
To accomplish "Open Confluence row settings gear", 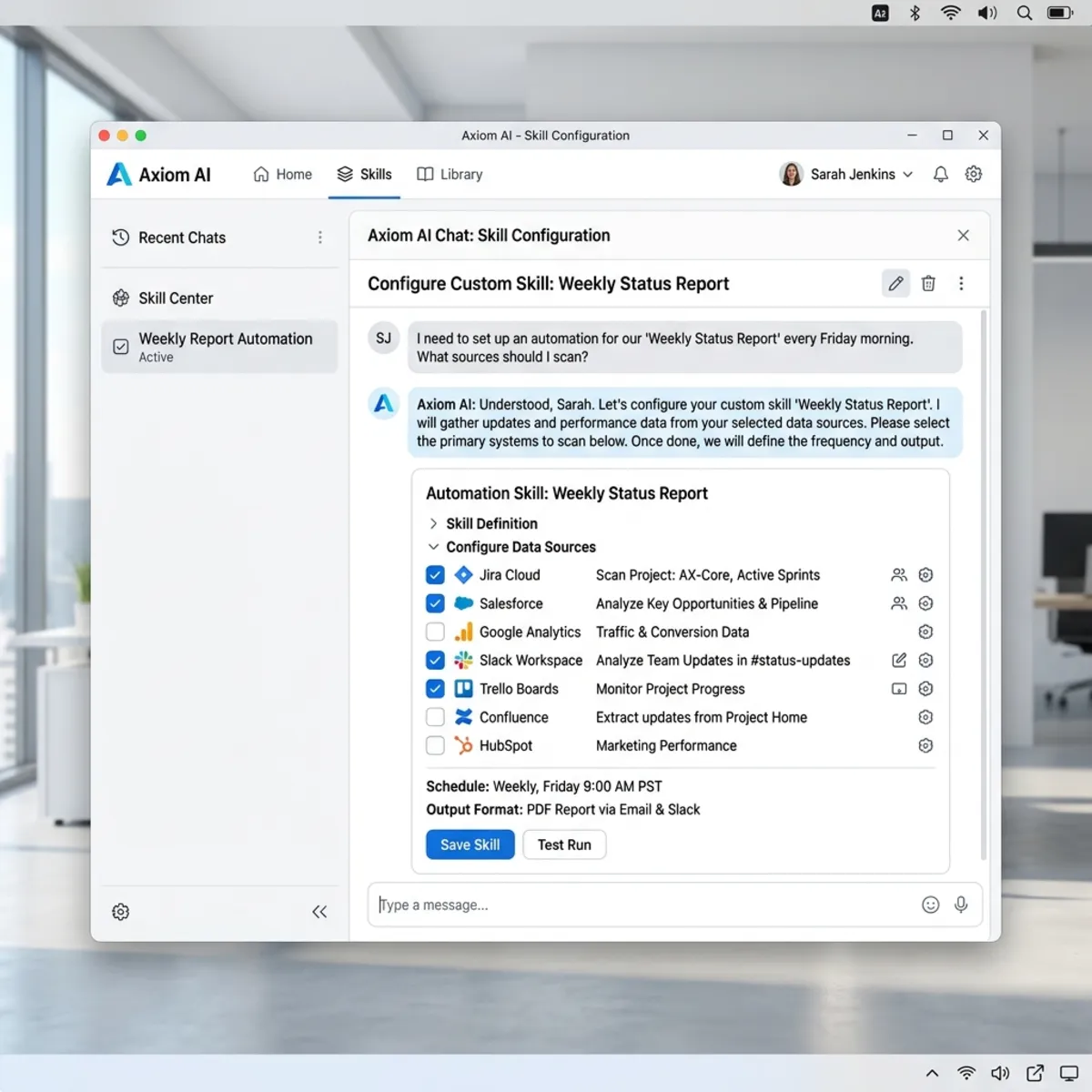I will tap(925, 717).
